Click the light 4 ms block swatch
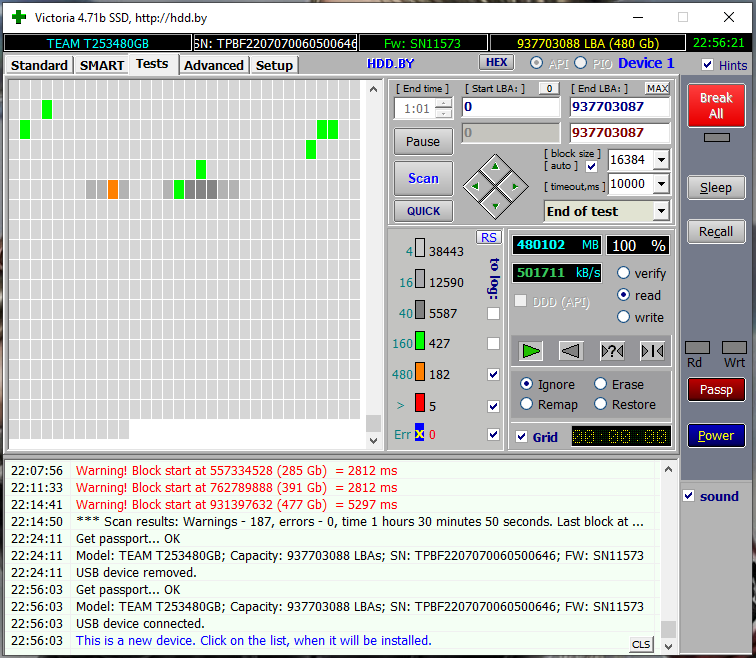Viewport: 756px width, 658px height. [419, 248]
